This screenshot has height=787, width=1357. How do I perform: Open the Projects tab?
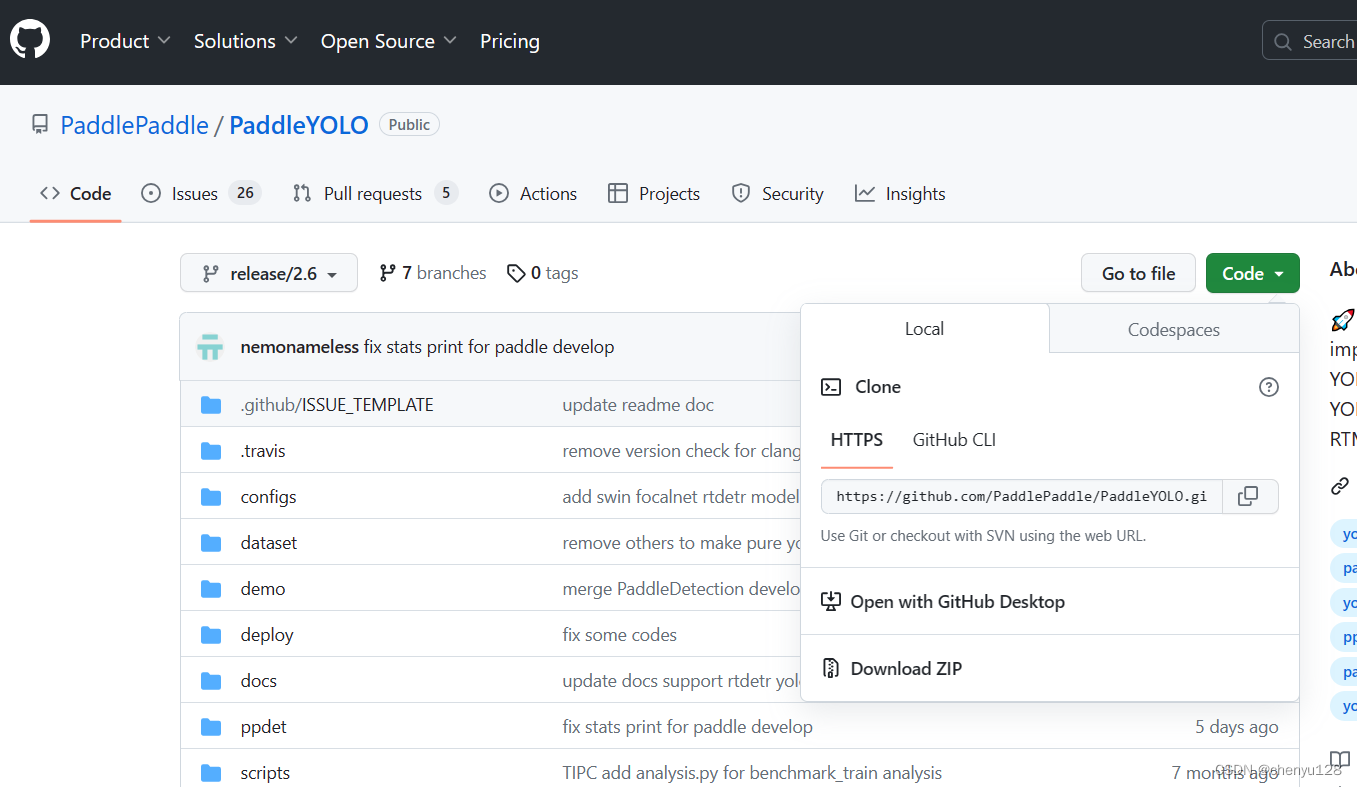[654, 194]
